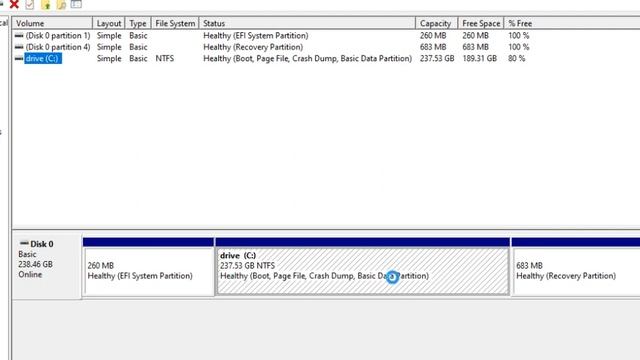Click 'Healthy (Recovery Partition)' status in list
Screen dimensions: 640x360
pos(253,47)
